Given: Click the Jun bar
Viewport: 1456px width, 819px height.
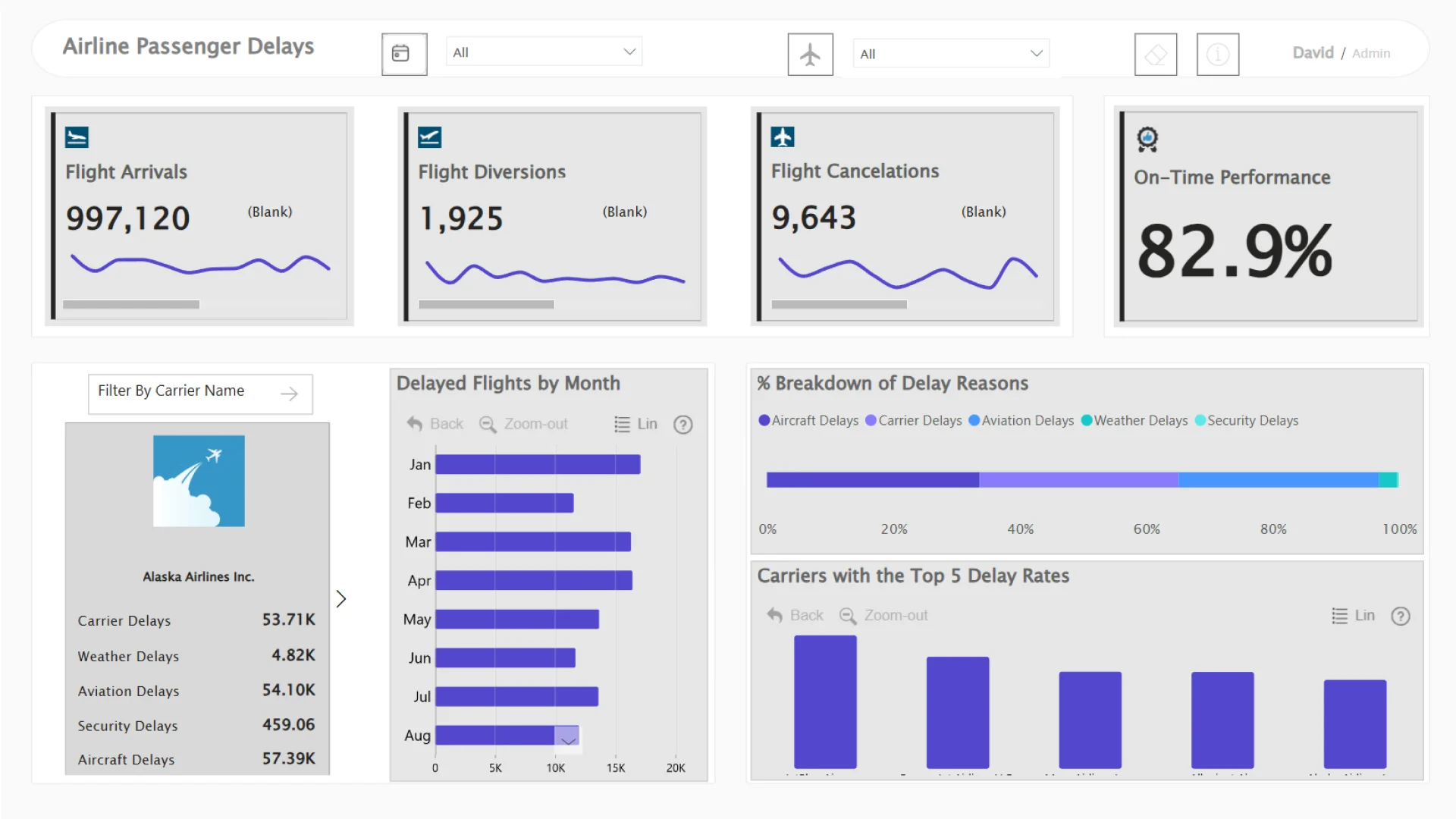Looking at the screenshot, I should [x=505, y=657].
